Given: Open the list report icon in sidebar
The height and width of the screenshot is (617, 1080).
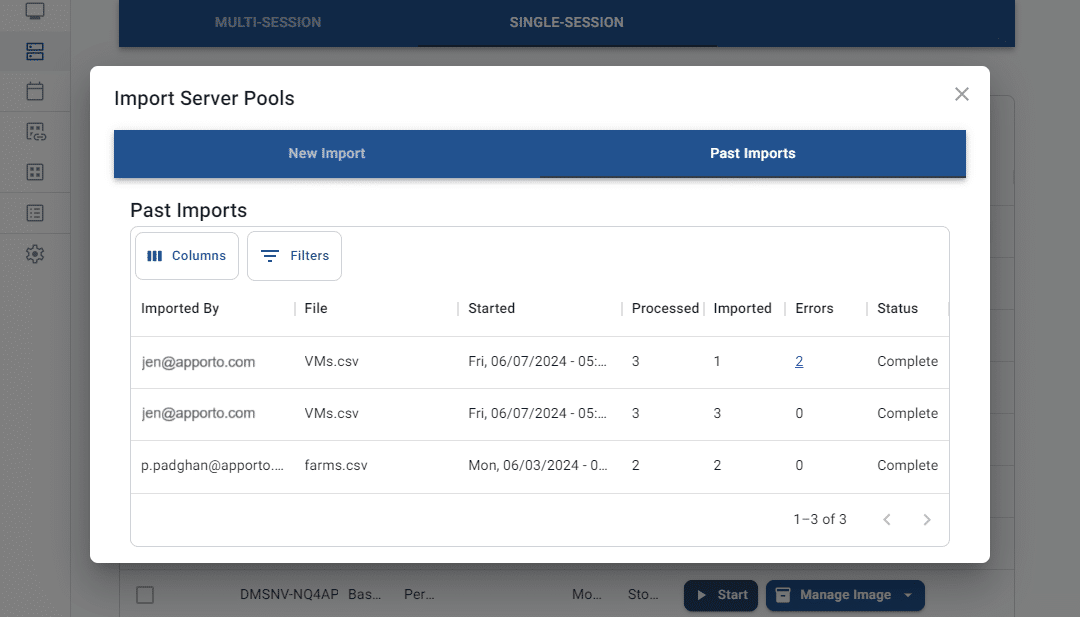Looking at the screenshot, I should pyautogui.click(x=35, y=212).
